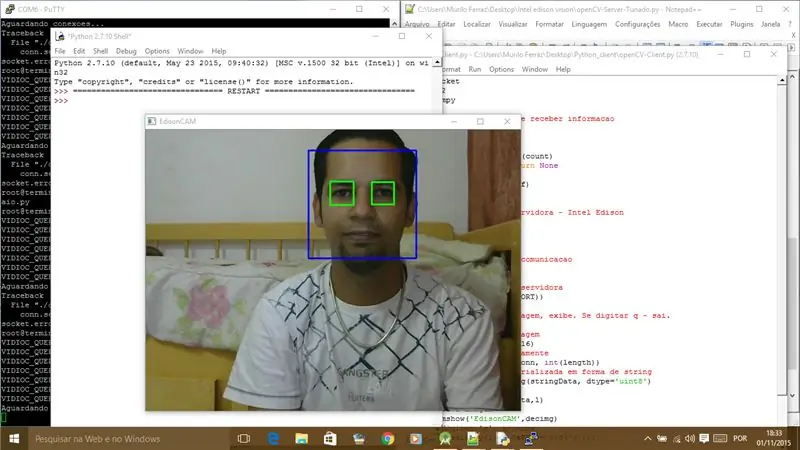This screenshot has width=800, height=450.
Task: Open the Windows Start button
Action: pyautogui.click(x=14, y=439)
